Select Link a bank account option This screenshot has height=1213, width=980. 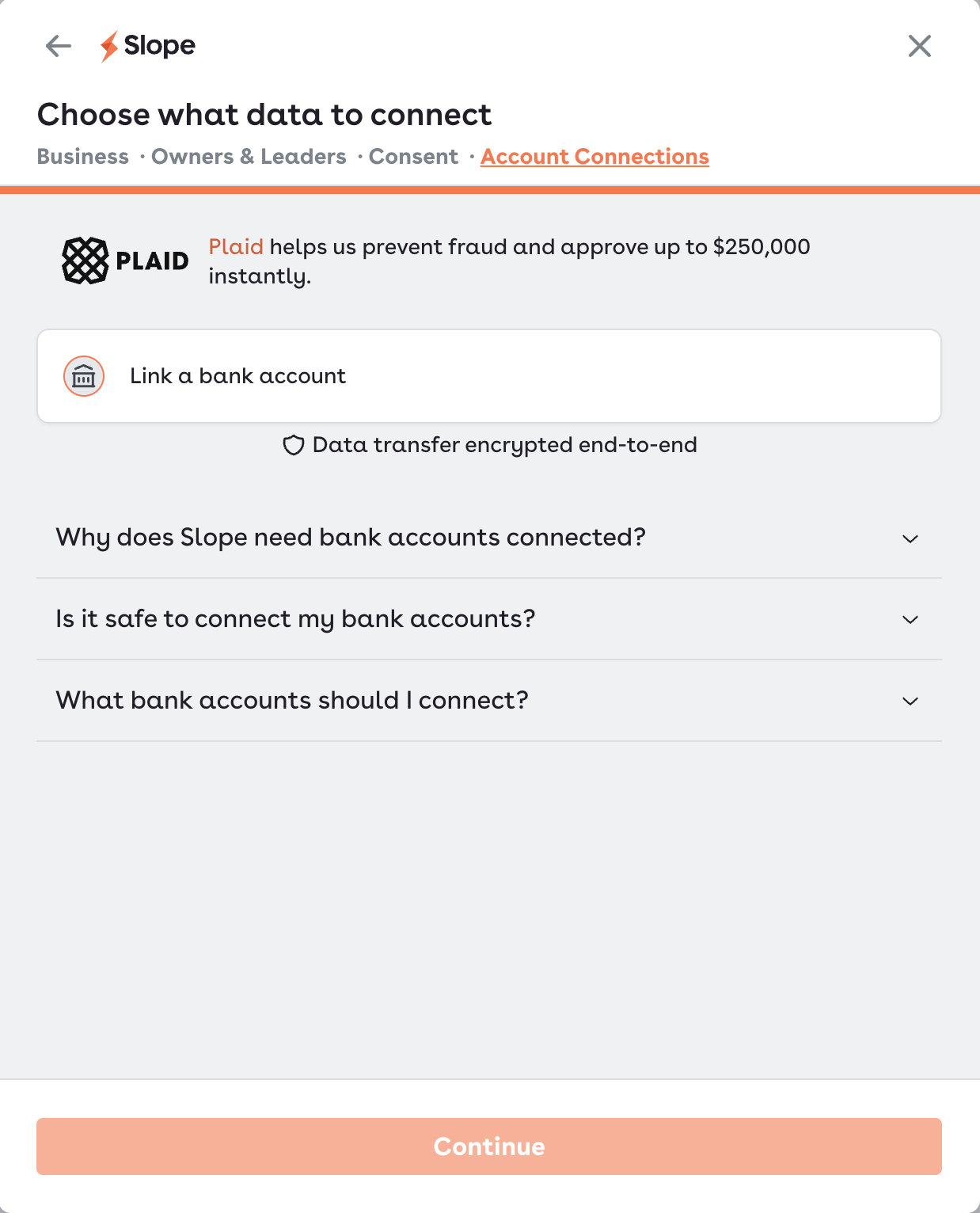pyautogui.click(x=488, y=376)
